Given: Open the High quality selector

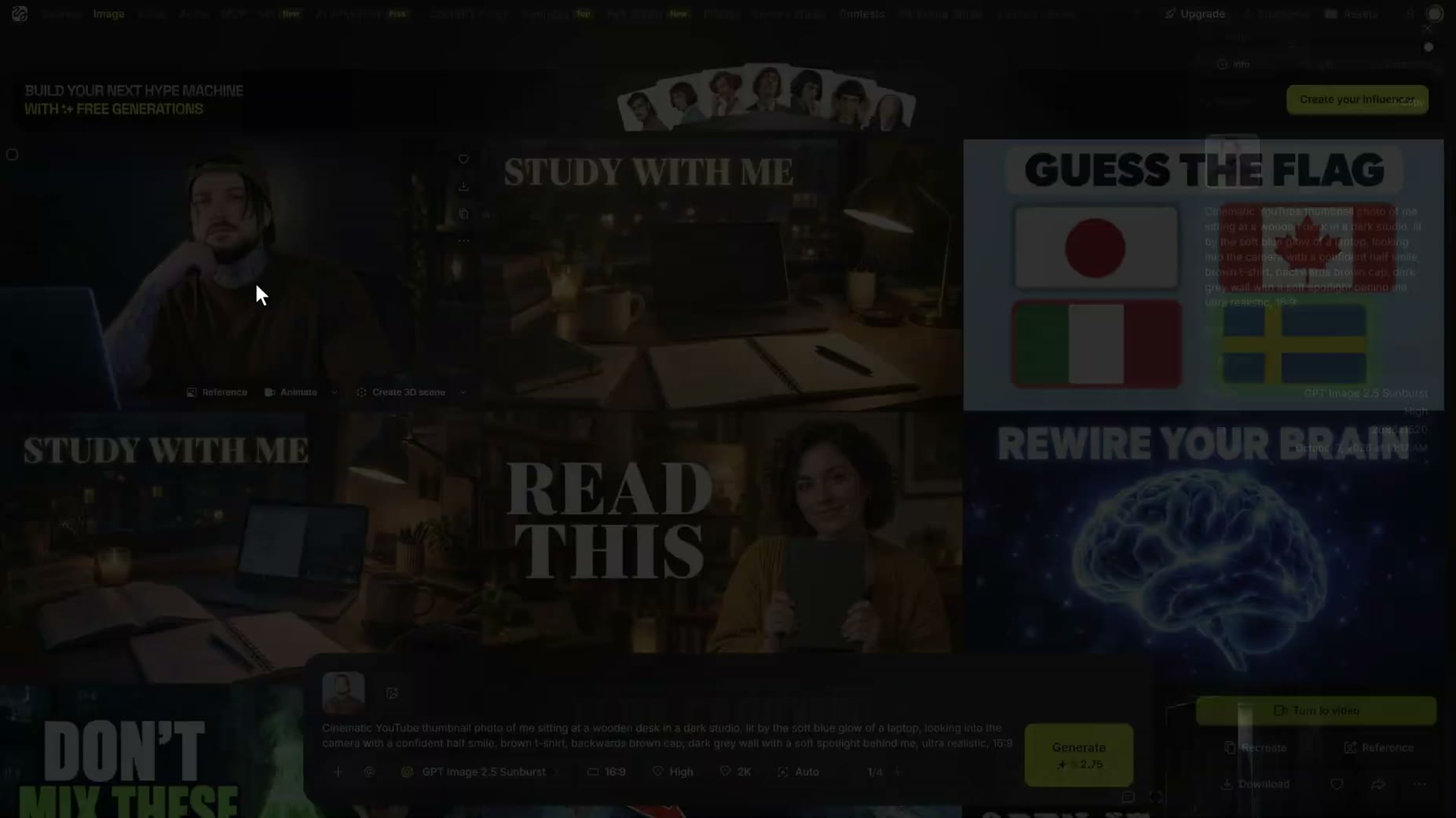Looking at the screenshot, I should [673, 772].
